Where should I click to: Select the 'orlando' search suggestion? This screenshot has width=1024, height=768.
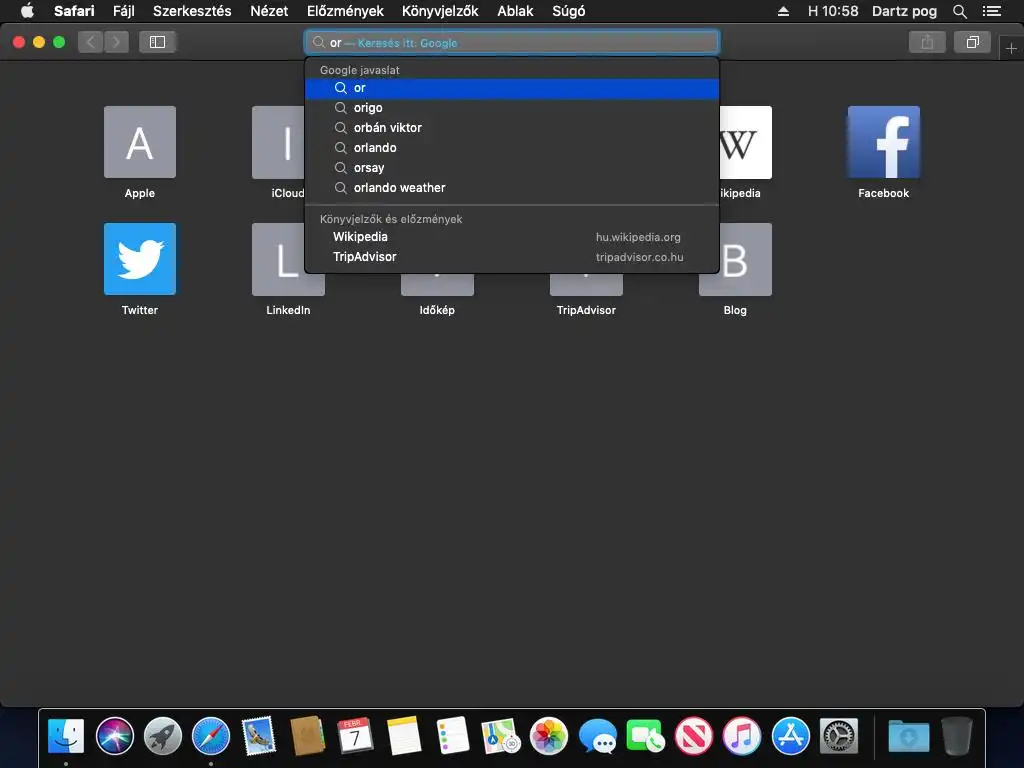coord(512,148)
